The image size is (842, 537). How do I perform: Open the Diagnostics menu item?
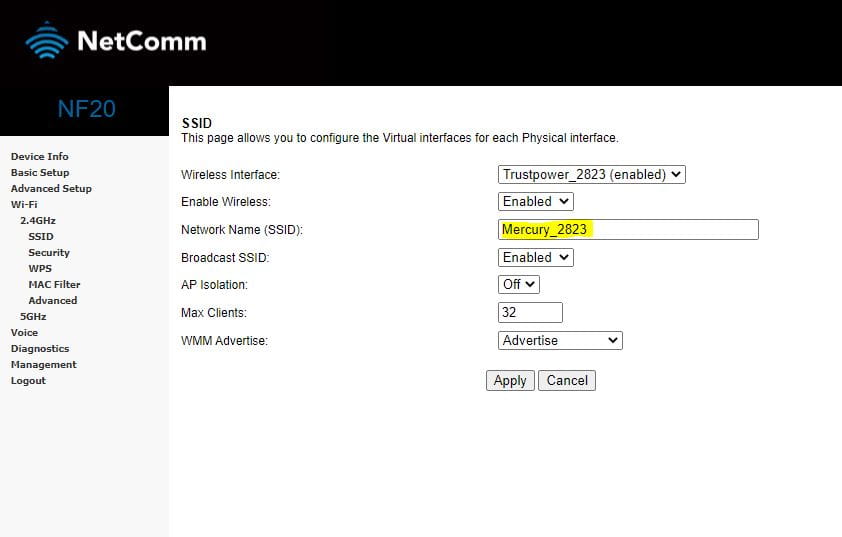[x=40, y=348]
